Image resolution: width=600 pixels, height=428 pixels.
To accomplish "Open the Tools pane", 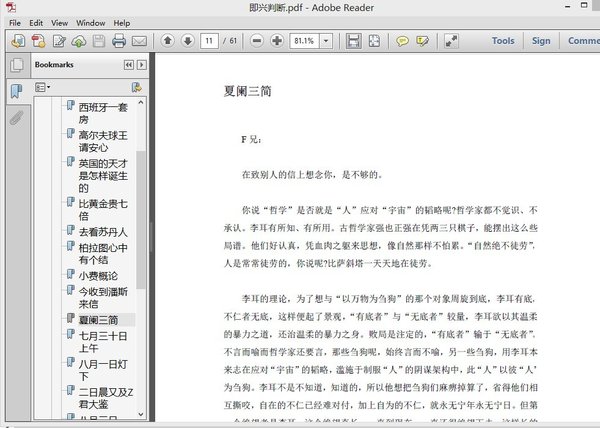I will point(503,41).
